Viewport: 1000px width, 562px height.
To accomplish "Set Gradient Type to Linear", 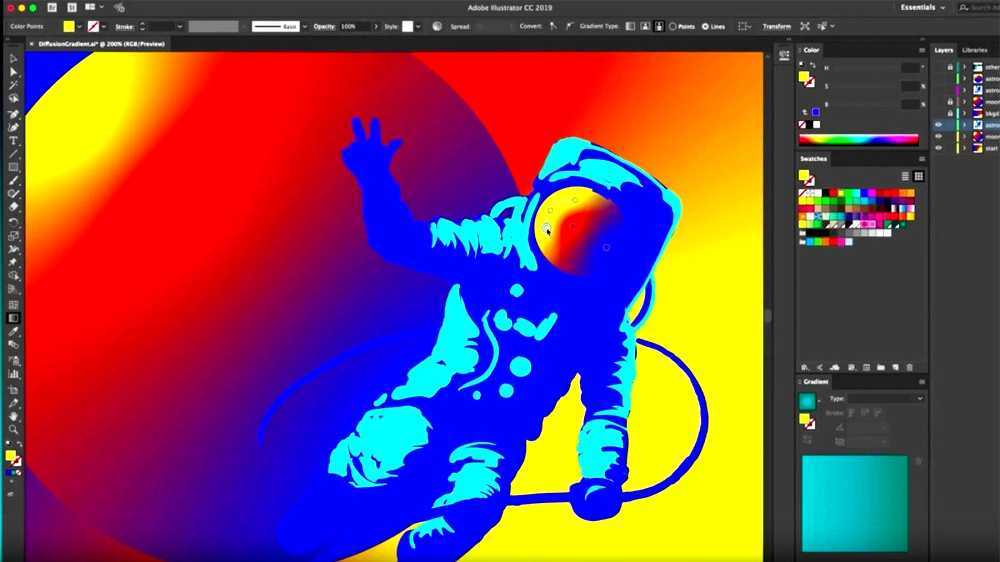I will click(630, 27).
